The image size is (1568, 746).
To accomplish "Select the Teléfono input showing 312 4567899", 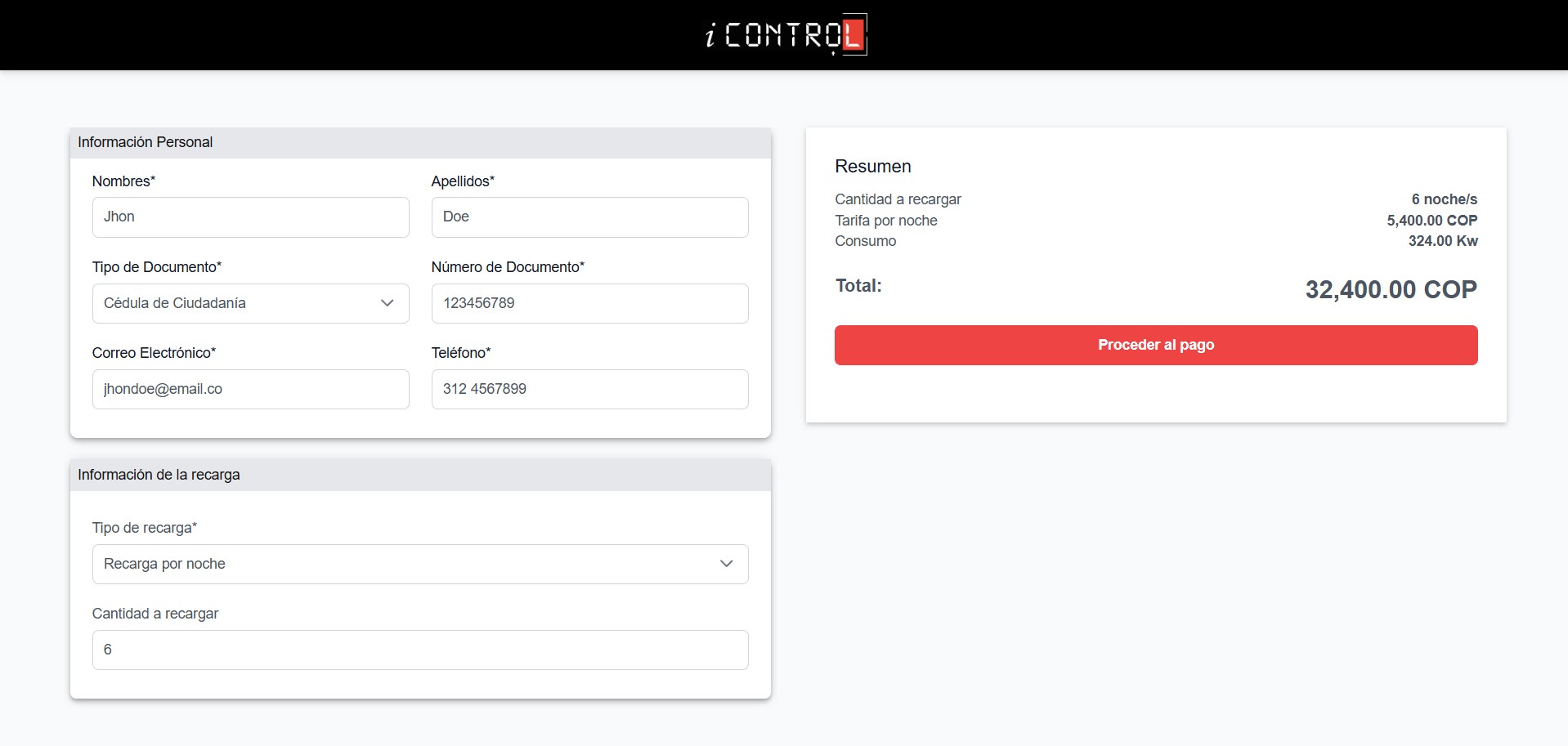I will [589, 389].
